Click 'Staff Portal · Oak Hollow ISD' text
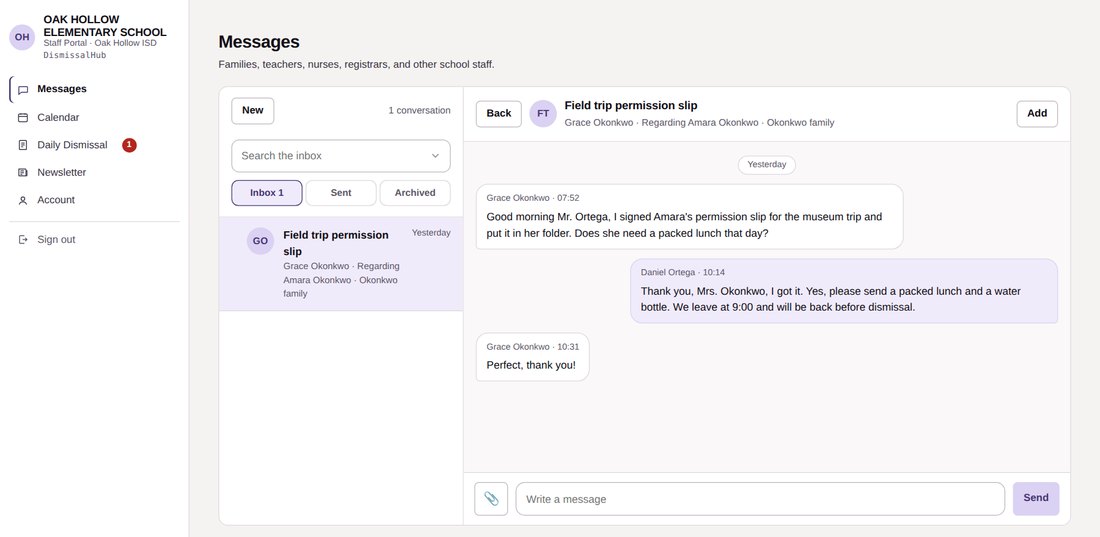This screenshot has height=537, width=1100. point(100,44)
